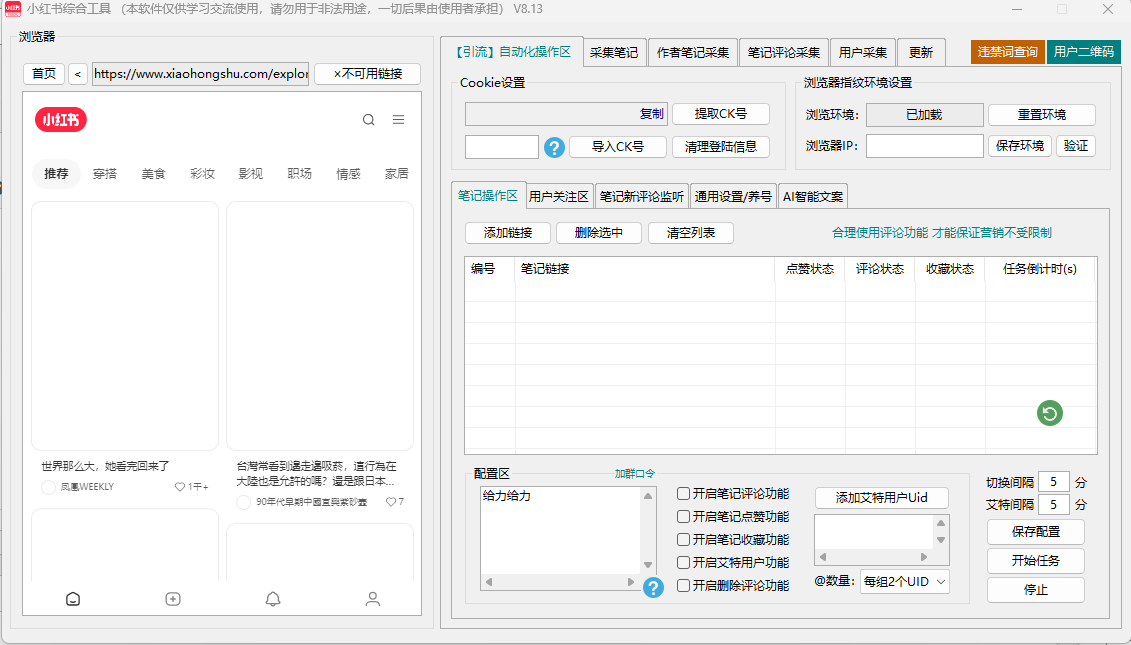Click the help icon next to 导入CK号
The width and height of the screenshot is (1131, 645).
coord(554,147)
